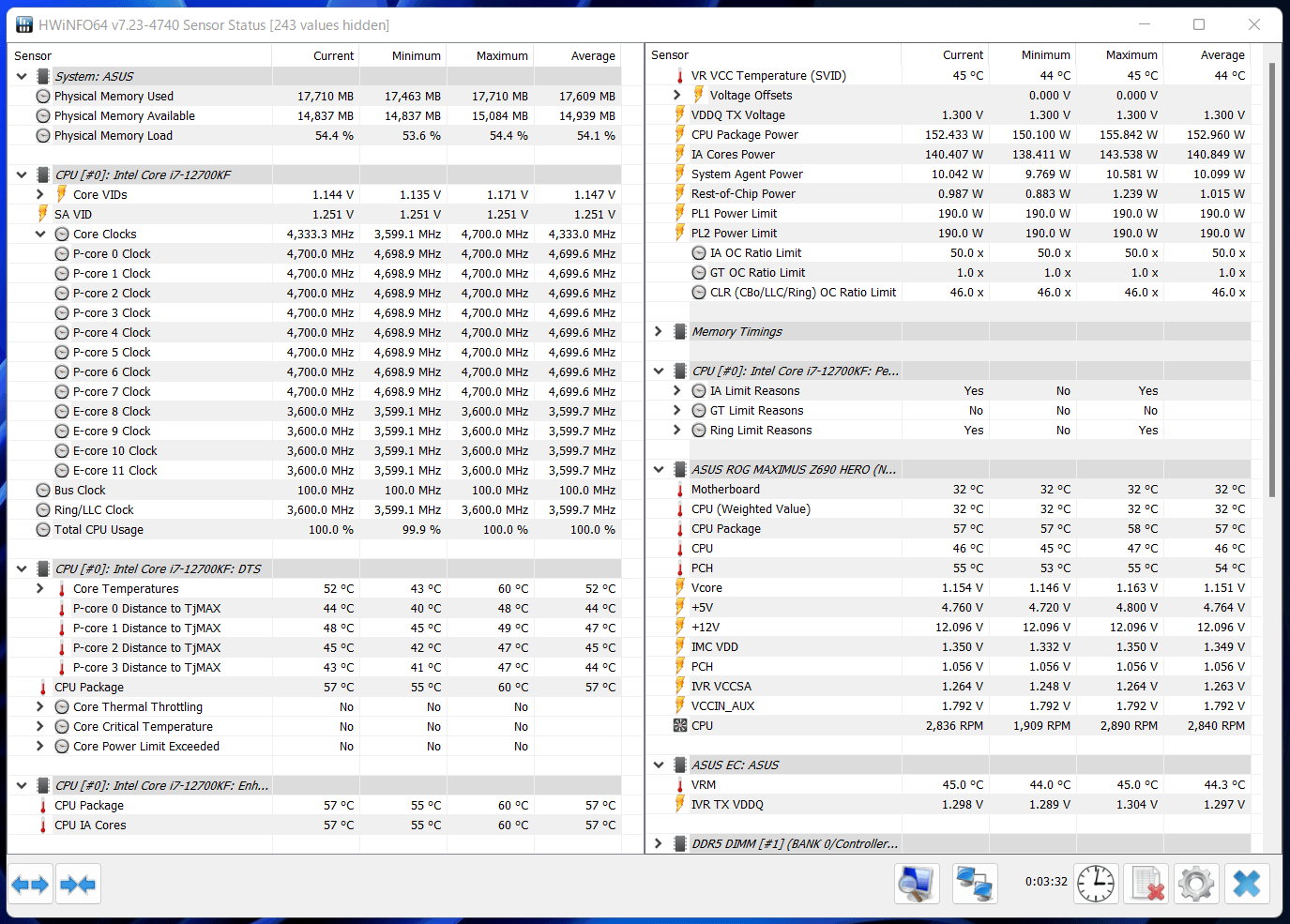Click the Ring/LLC Clock gauge icon
This screenshot has width=1290, height=924.
[x=43, y=510]
